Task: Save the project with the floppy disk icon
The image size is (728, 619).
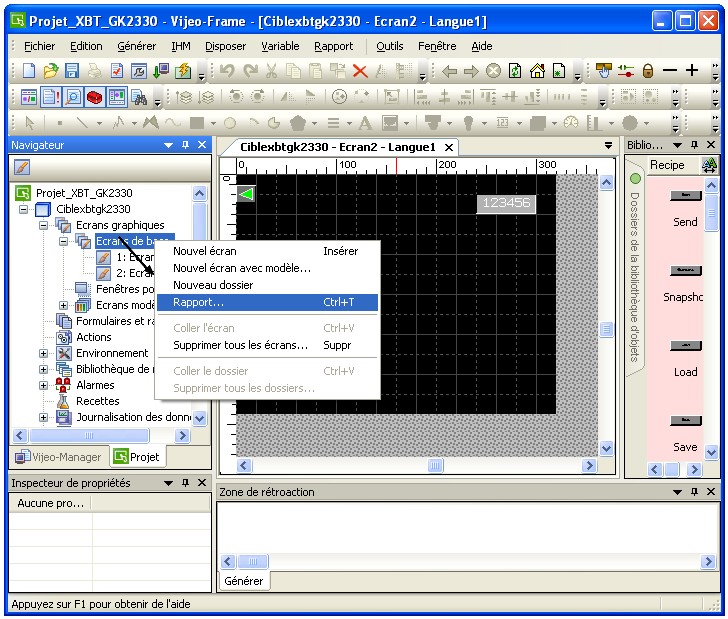Action: pyautogui.click(x=72, y=71)
